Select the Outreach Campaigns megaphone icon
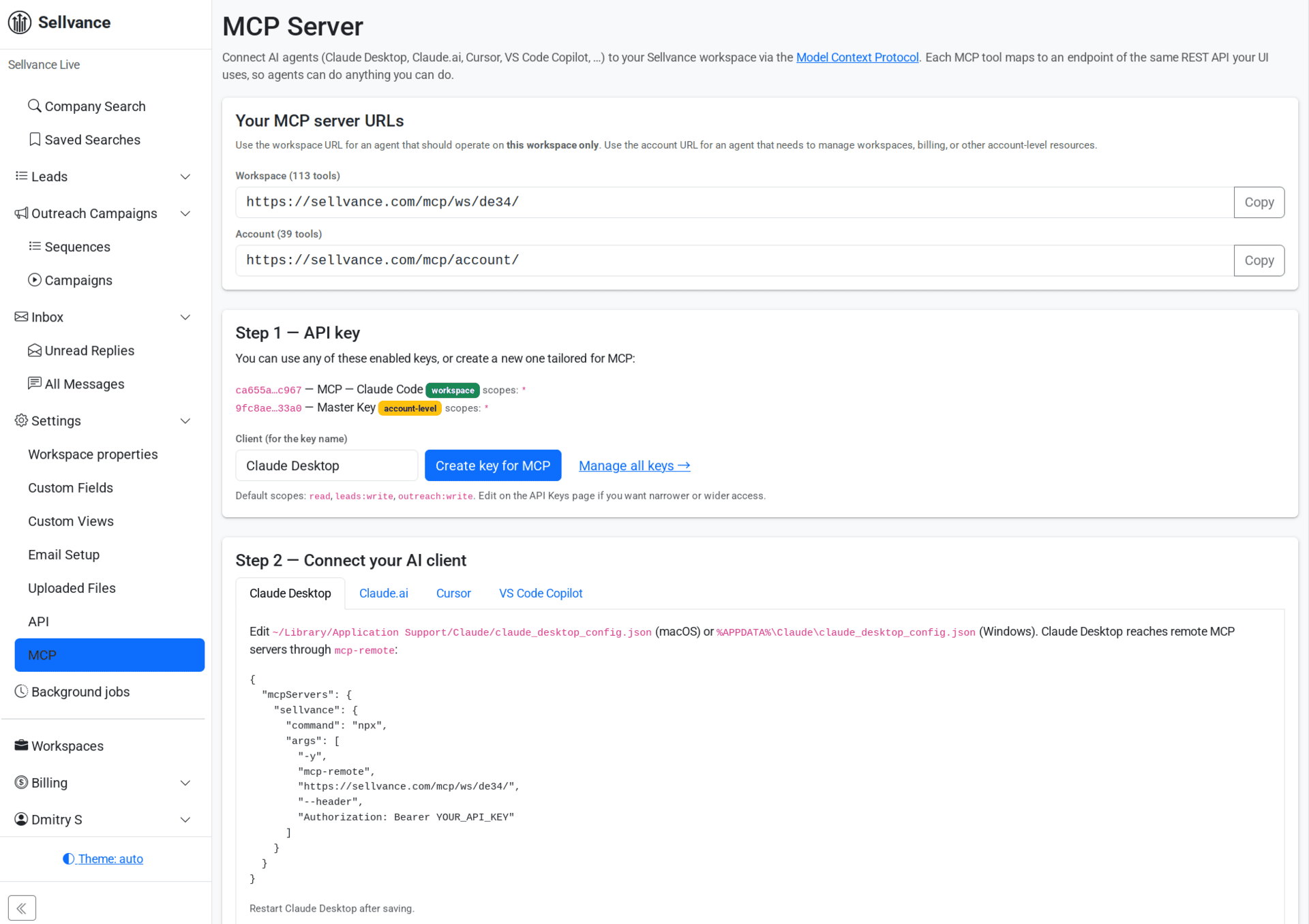This screenshot has width=1309, height=924. tap(21, 213)
